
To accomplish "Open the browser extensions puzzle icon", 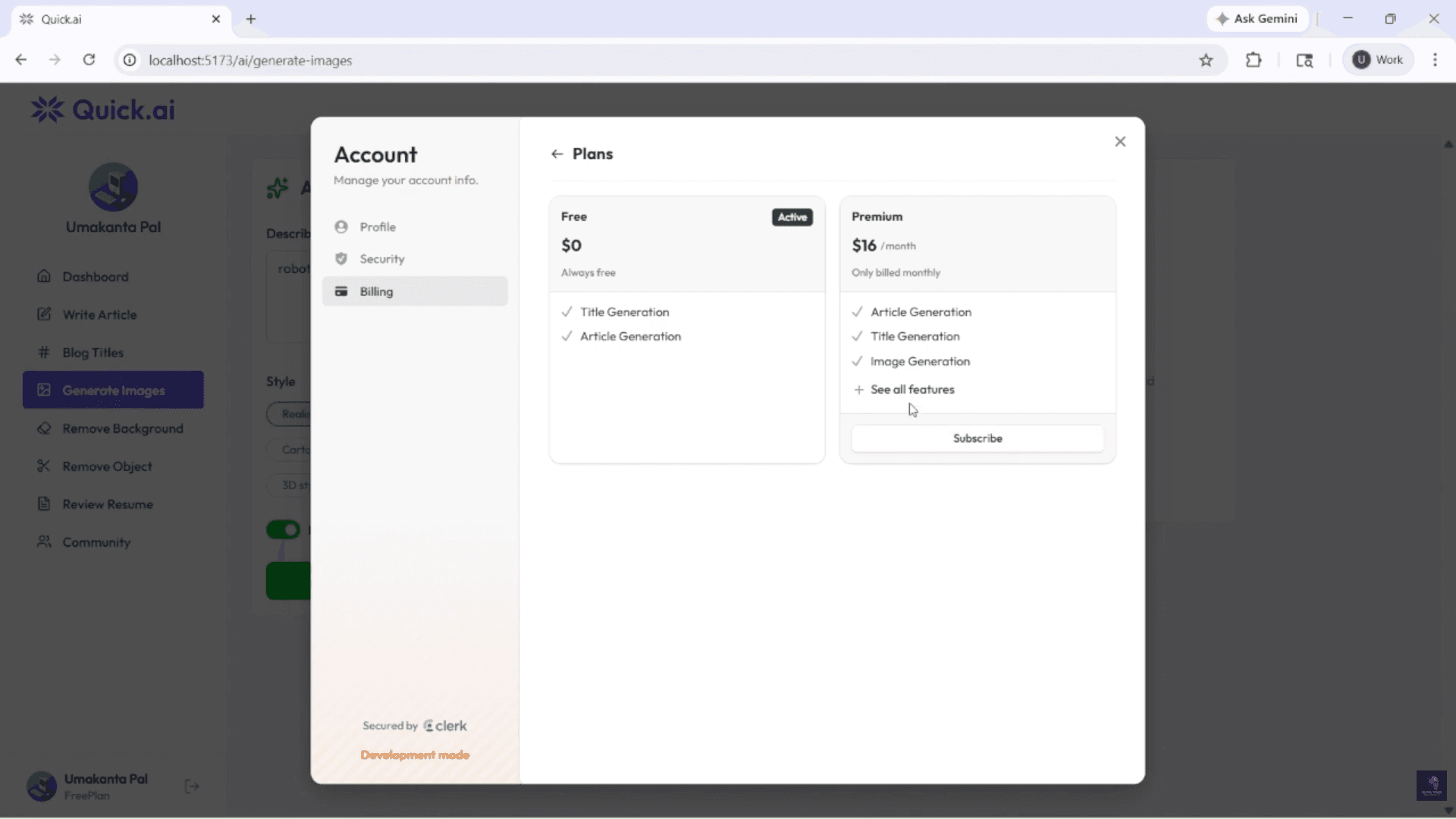I will coord(1254,60).
